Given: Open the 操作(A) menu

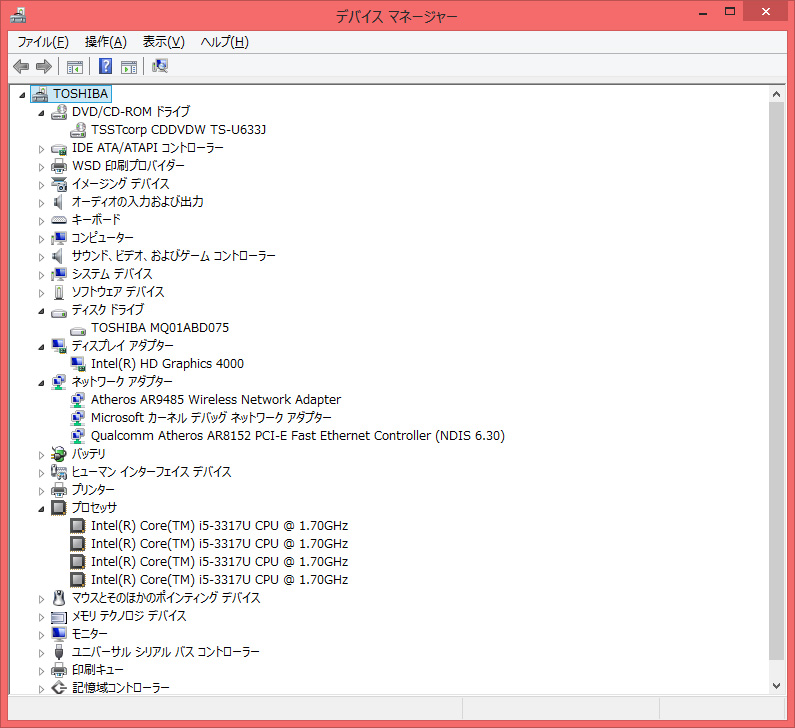Looking at the screenshot, I should click(106, 42).
